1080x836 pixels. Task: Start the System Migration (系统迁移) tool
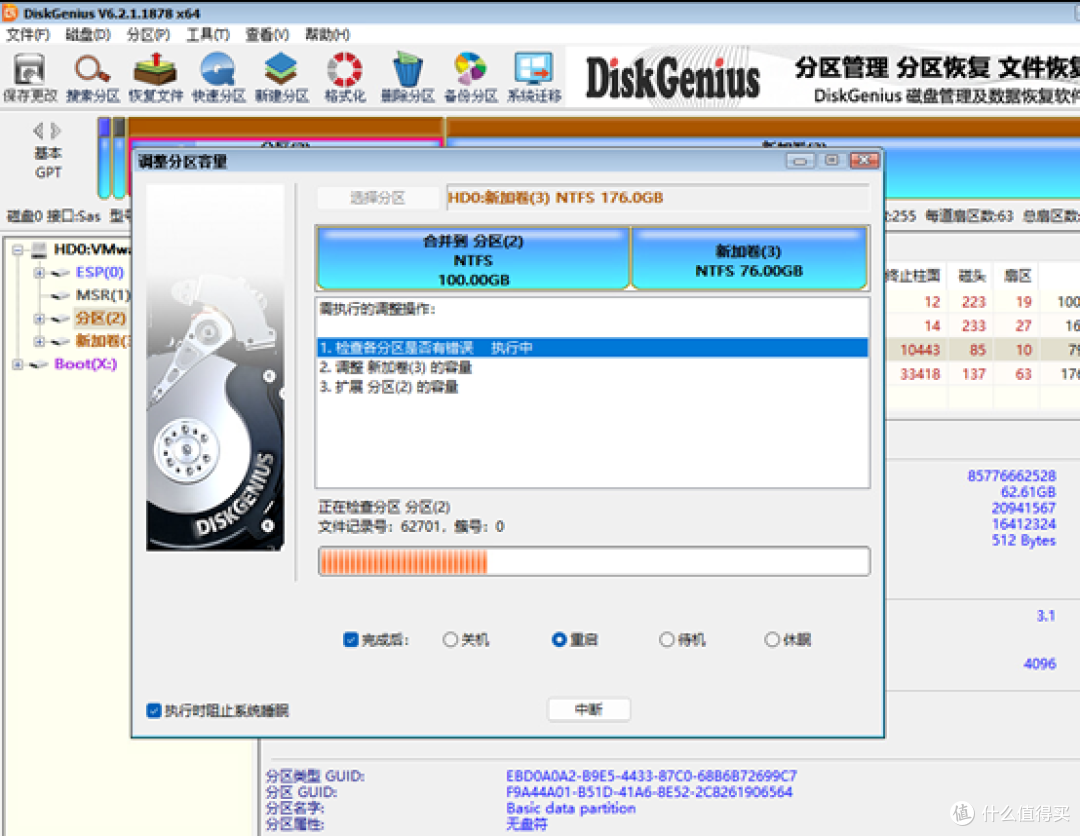534,77
